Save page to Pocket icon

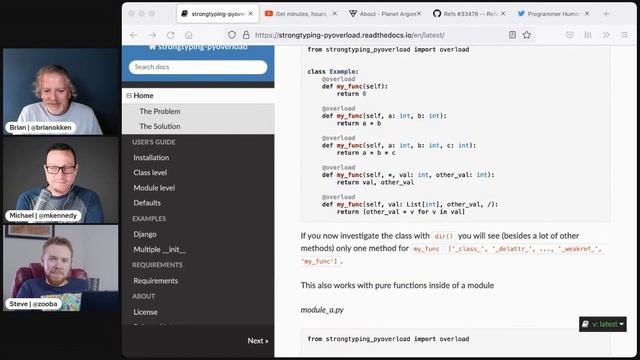click(570, 35)
